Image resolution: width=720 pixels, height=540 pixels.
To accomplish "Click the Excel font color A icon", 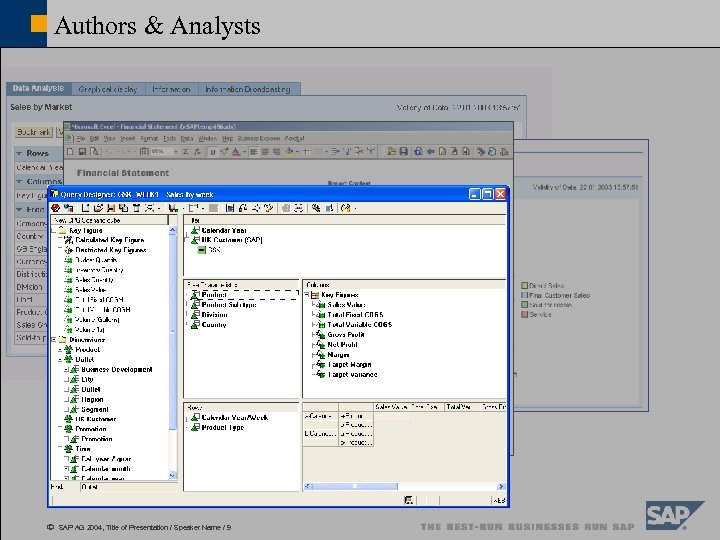I will point(236,152).
